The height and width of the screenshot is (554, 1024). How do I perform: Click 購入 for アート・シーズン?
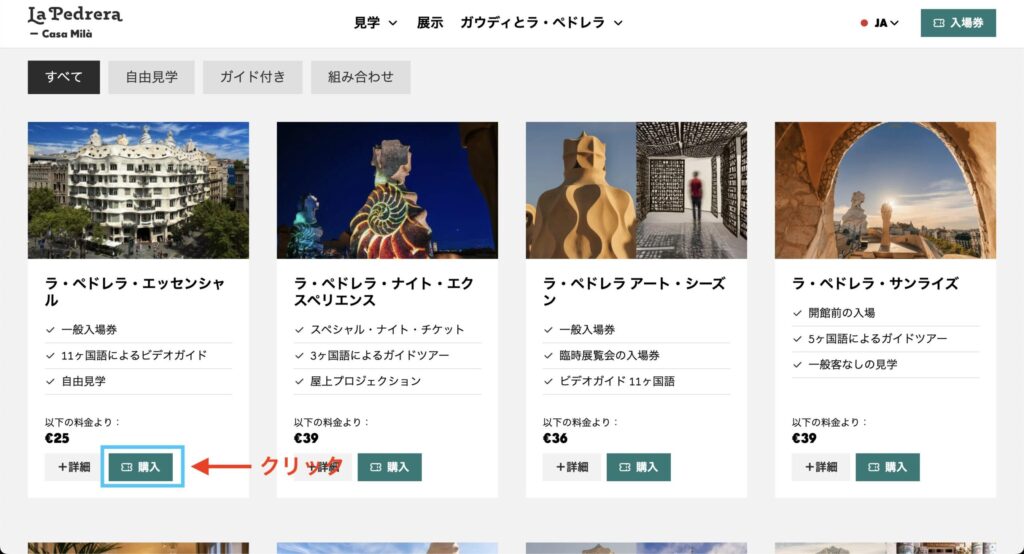pyautogui.click(x=639, y=467)
